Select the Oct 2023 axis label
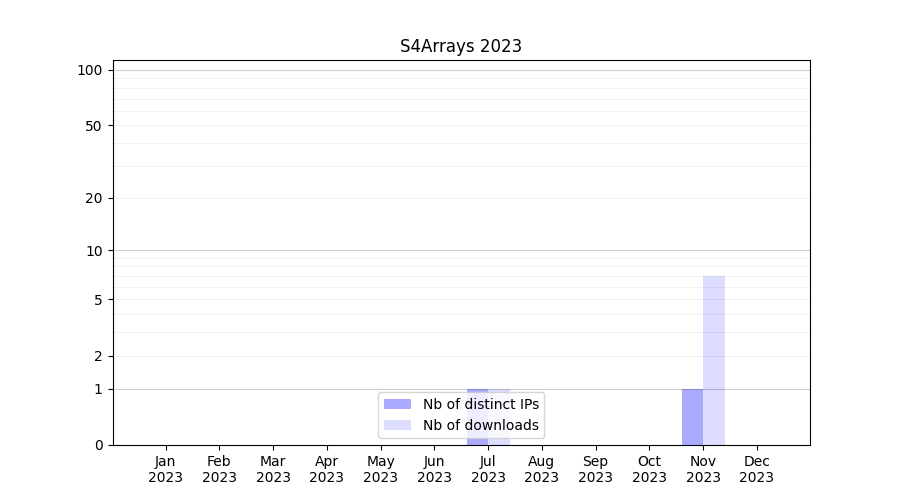The width and height of the screenshot is (900, 500). [649, 469]
